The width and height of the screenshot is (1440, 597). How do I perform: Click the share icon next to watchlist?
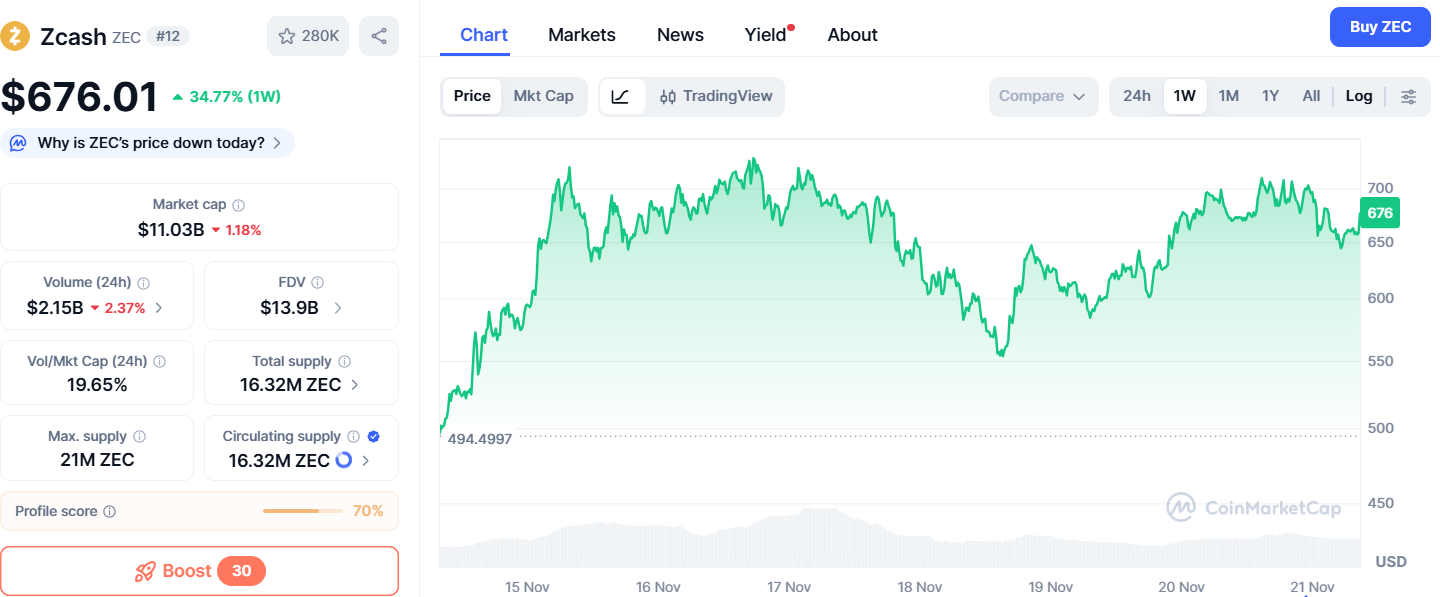(x=379, y=36)
